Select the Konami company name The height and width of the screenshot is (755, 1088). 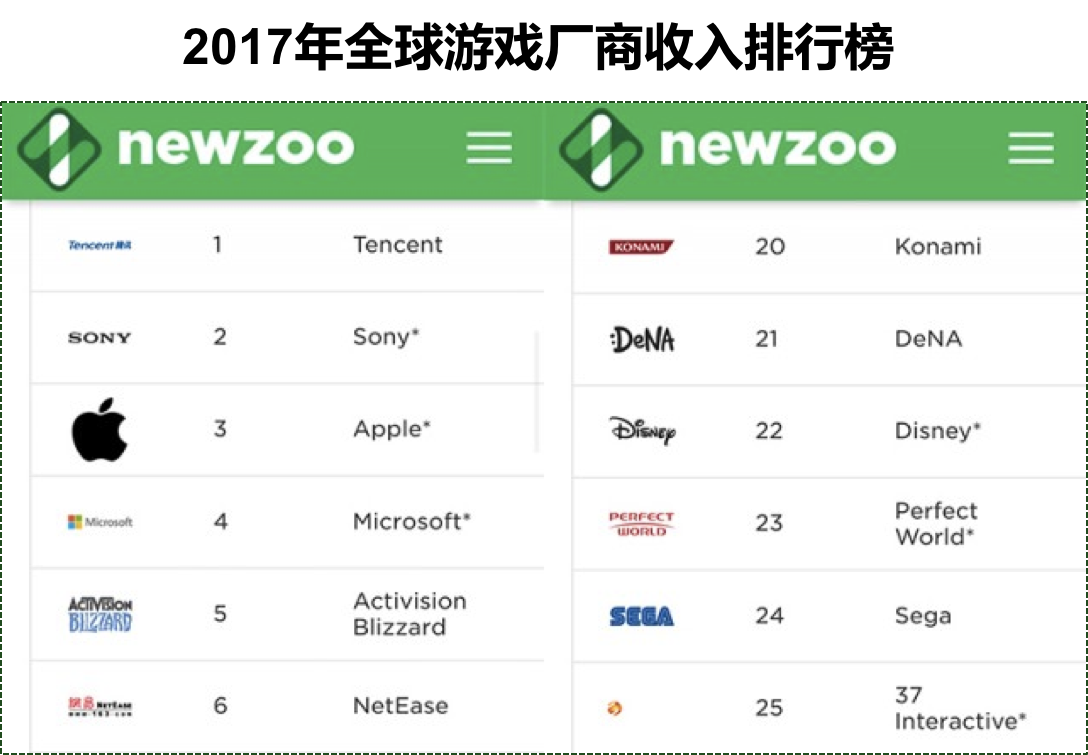point(938,246)
